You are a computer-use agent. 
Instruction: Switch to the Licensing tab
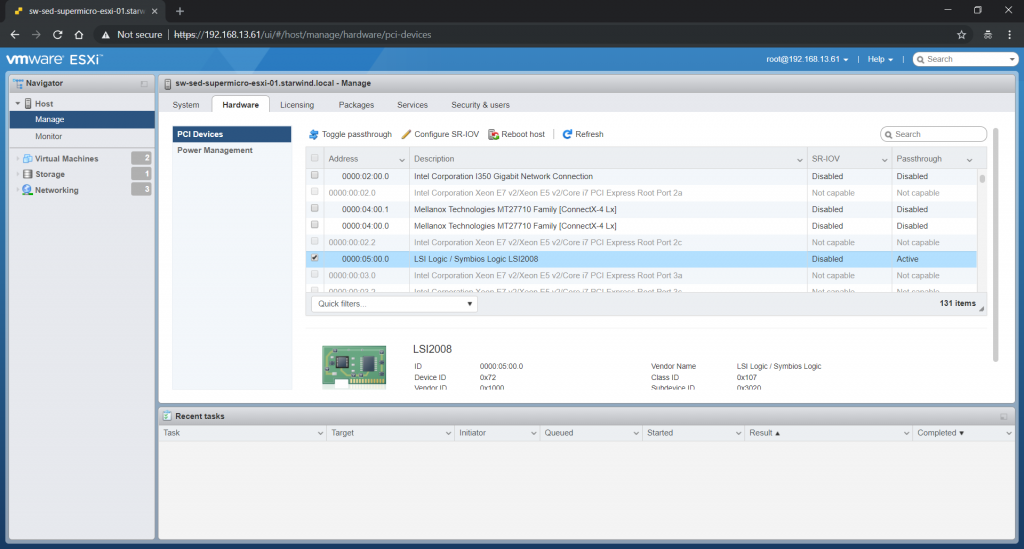click(297, 105)
